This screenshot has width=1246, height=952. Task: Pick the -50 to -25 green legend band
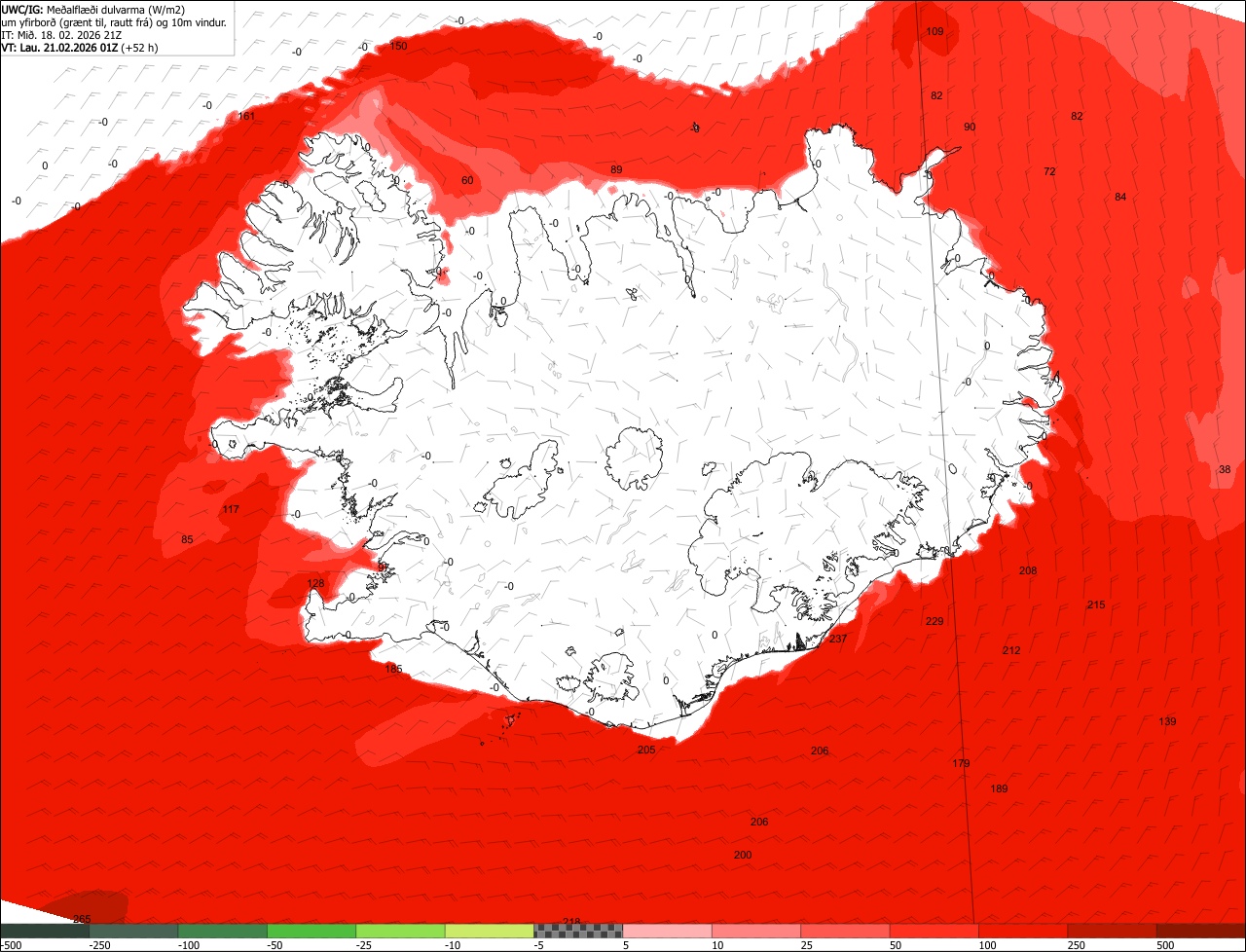(x=311, y=931)
